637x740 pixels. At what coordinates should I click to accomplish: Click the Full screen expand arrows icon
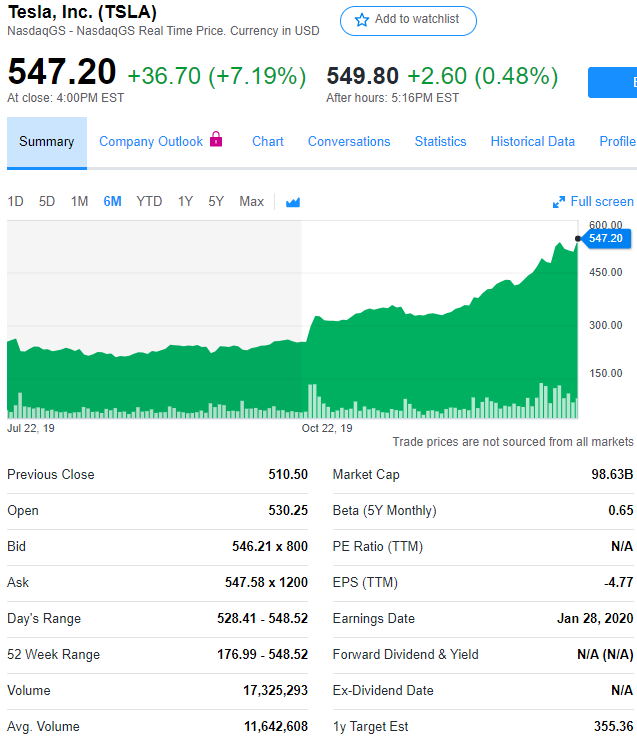click(559, 202)
